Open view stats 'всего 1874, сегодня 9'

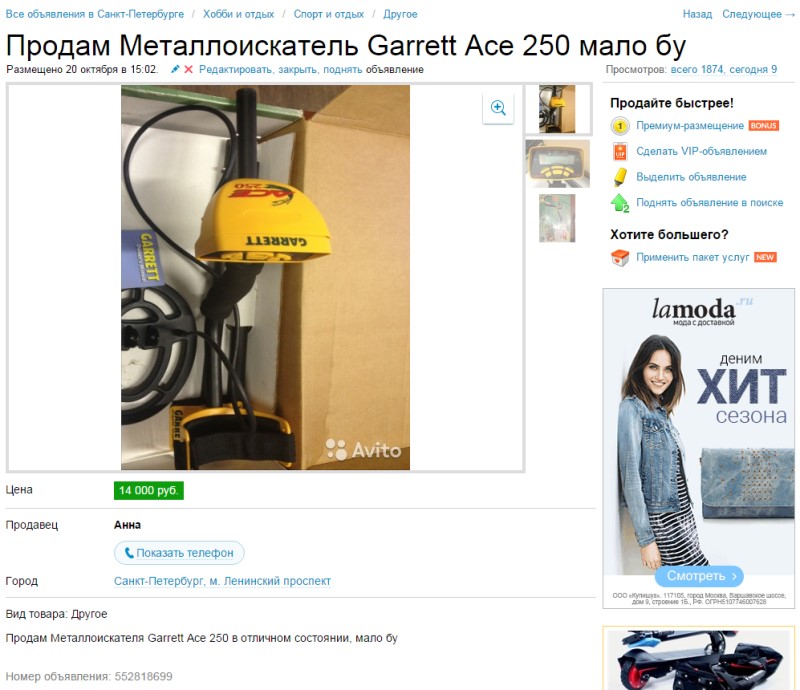(x=723, y=69)
